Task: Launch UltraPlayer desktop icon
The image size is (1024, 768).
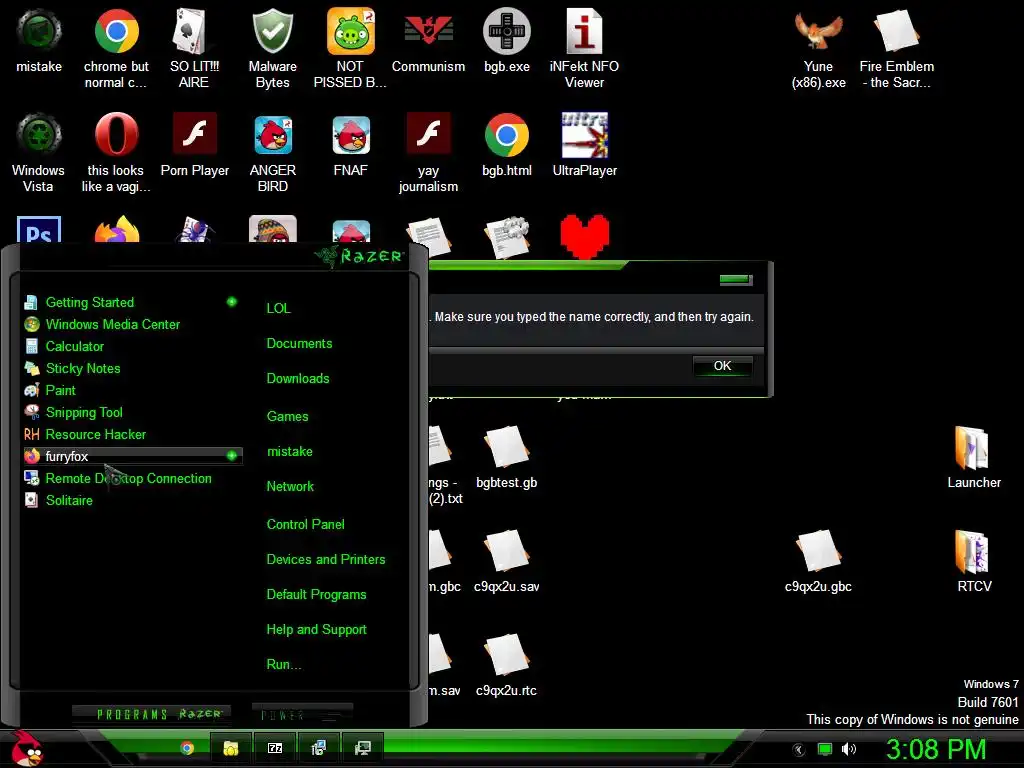Action: tap(584, 135)
